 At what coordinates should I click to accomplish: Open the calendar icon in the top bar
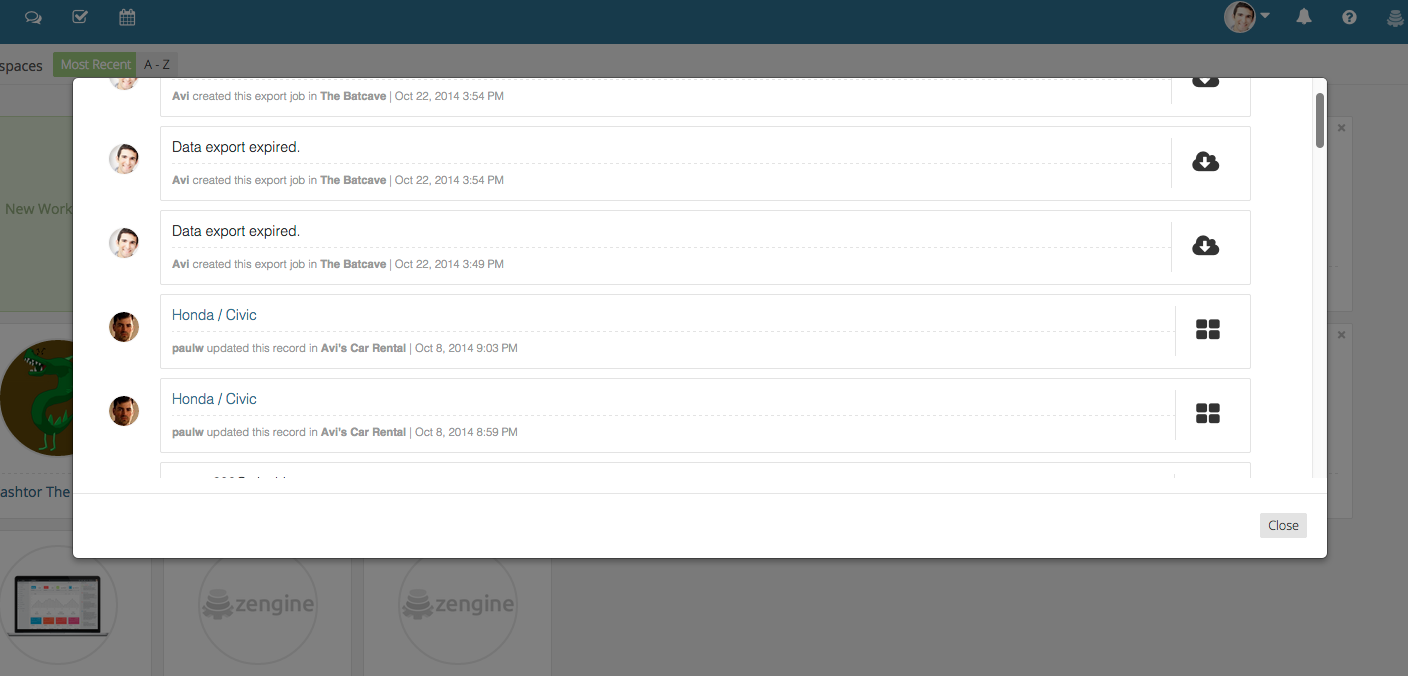click(127, 17)
